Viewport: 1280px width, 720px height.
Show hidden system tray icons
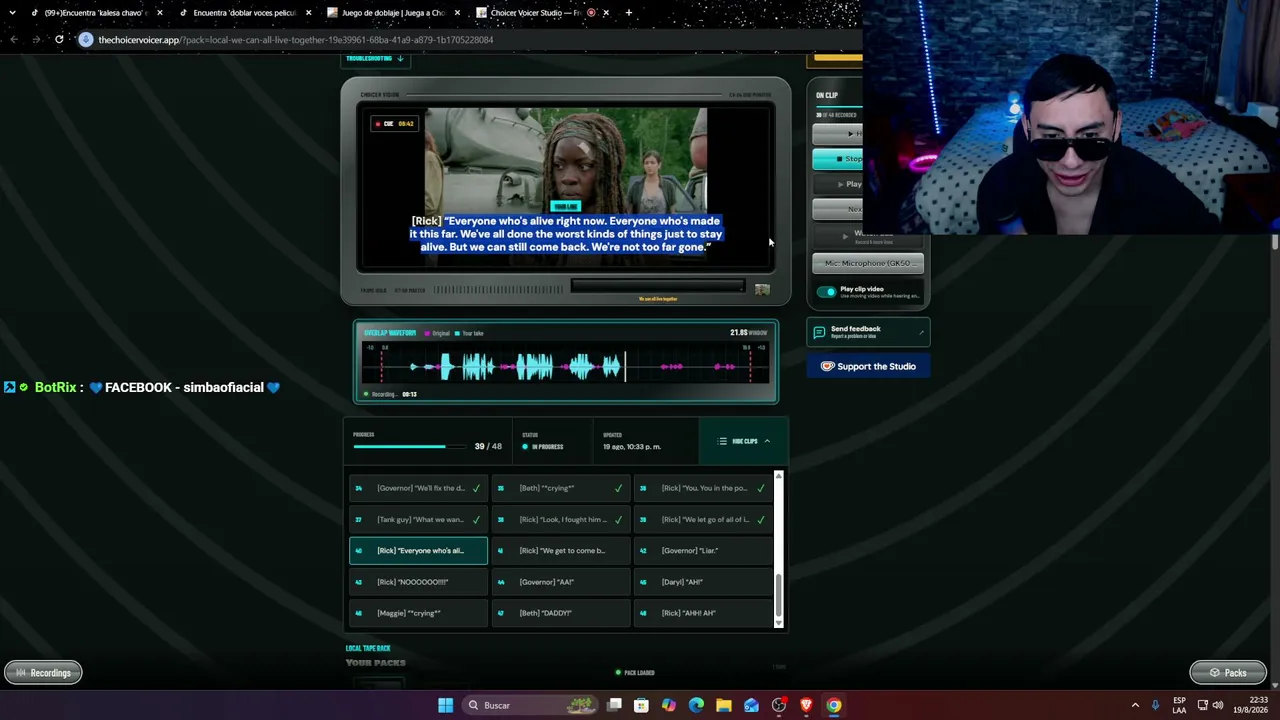pos(1135,705)
